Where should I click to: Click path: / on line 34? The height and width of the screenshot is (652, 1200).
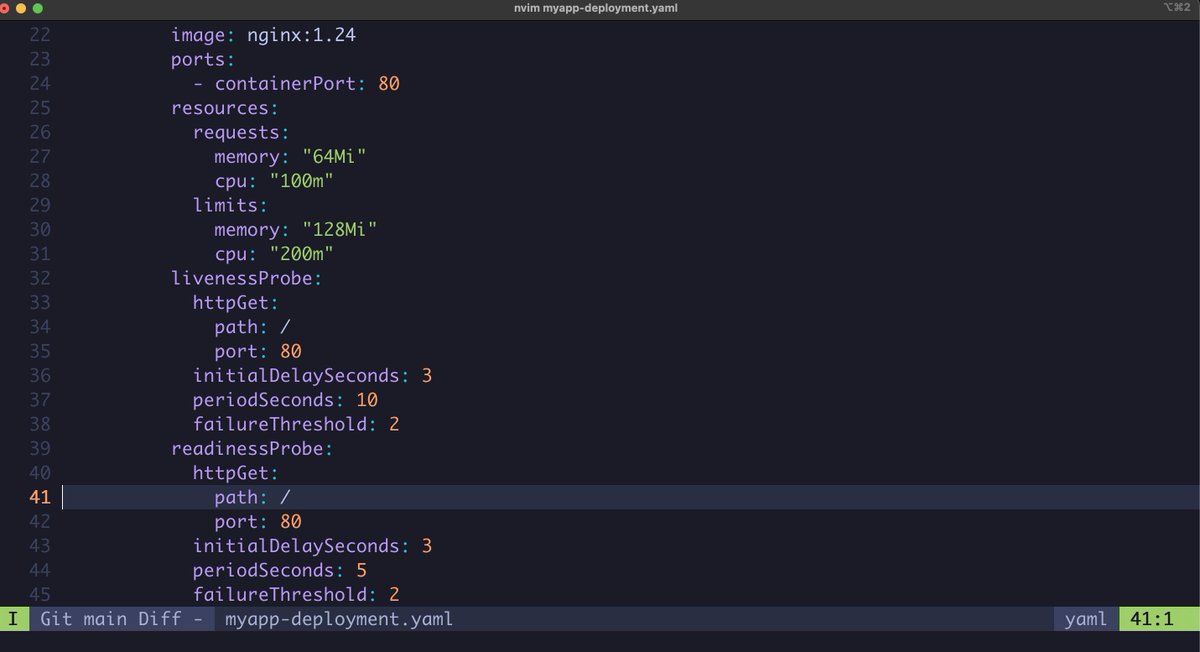[252, 327]
